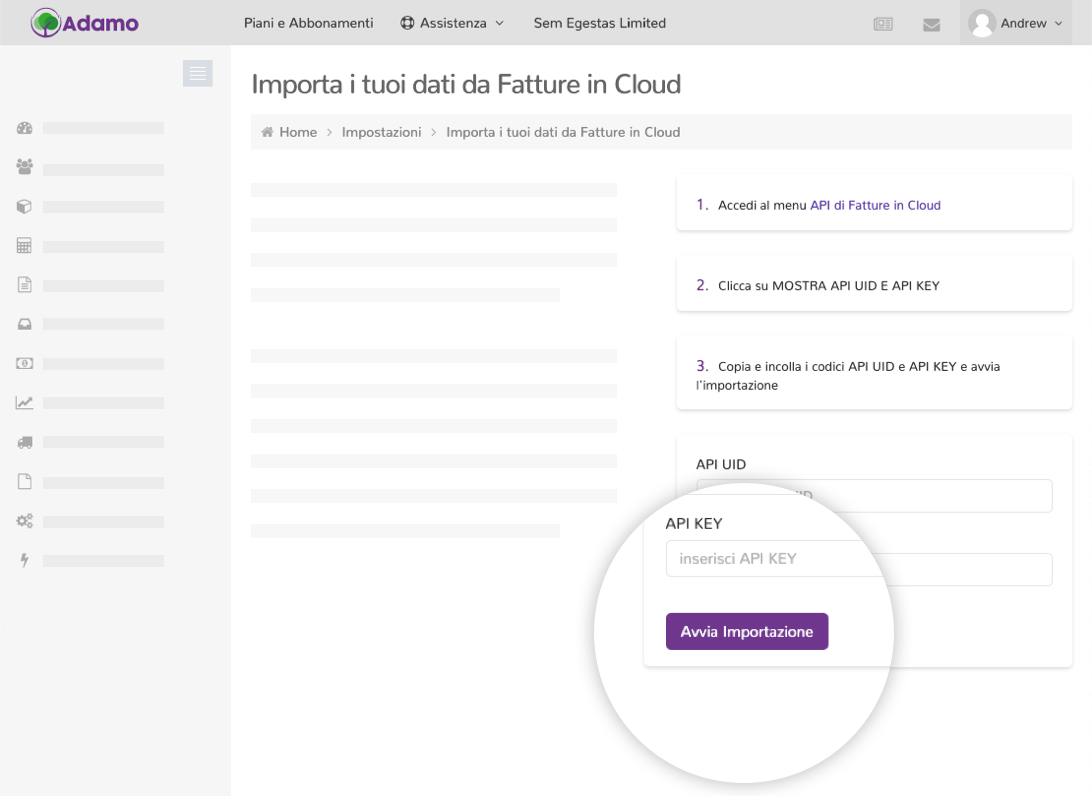
Task: Open the dashboard gauge icon in sidebar
Action: (x=24, y=128)
